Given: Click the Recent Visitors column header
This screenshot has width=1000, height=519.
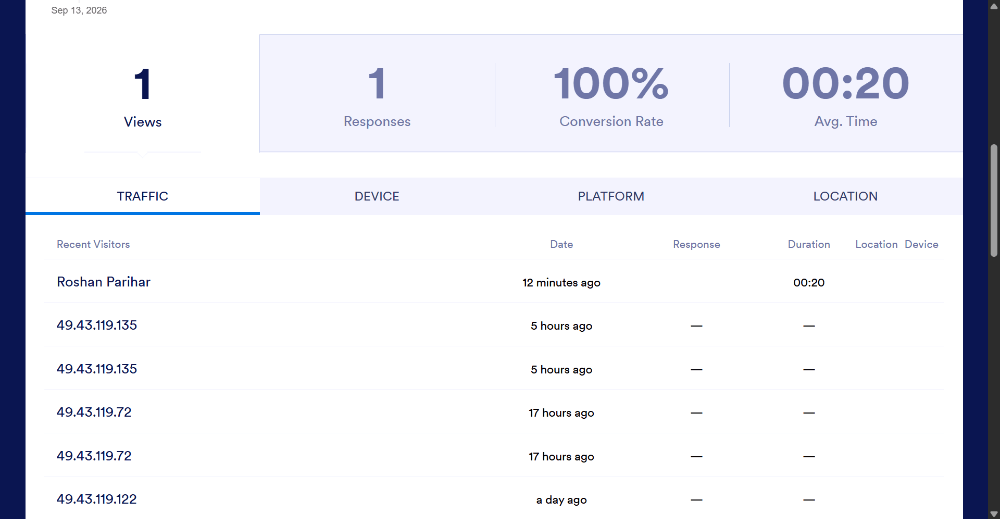Looking at the screenshot, I should coord(93,244).
